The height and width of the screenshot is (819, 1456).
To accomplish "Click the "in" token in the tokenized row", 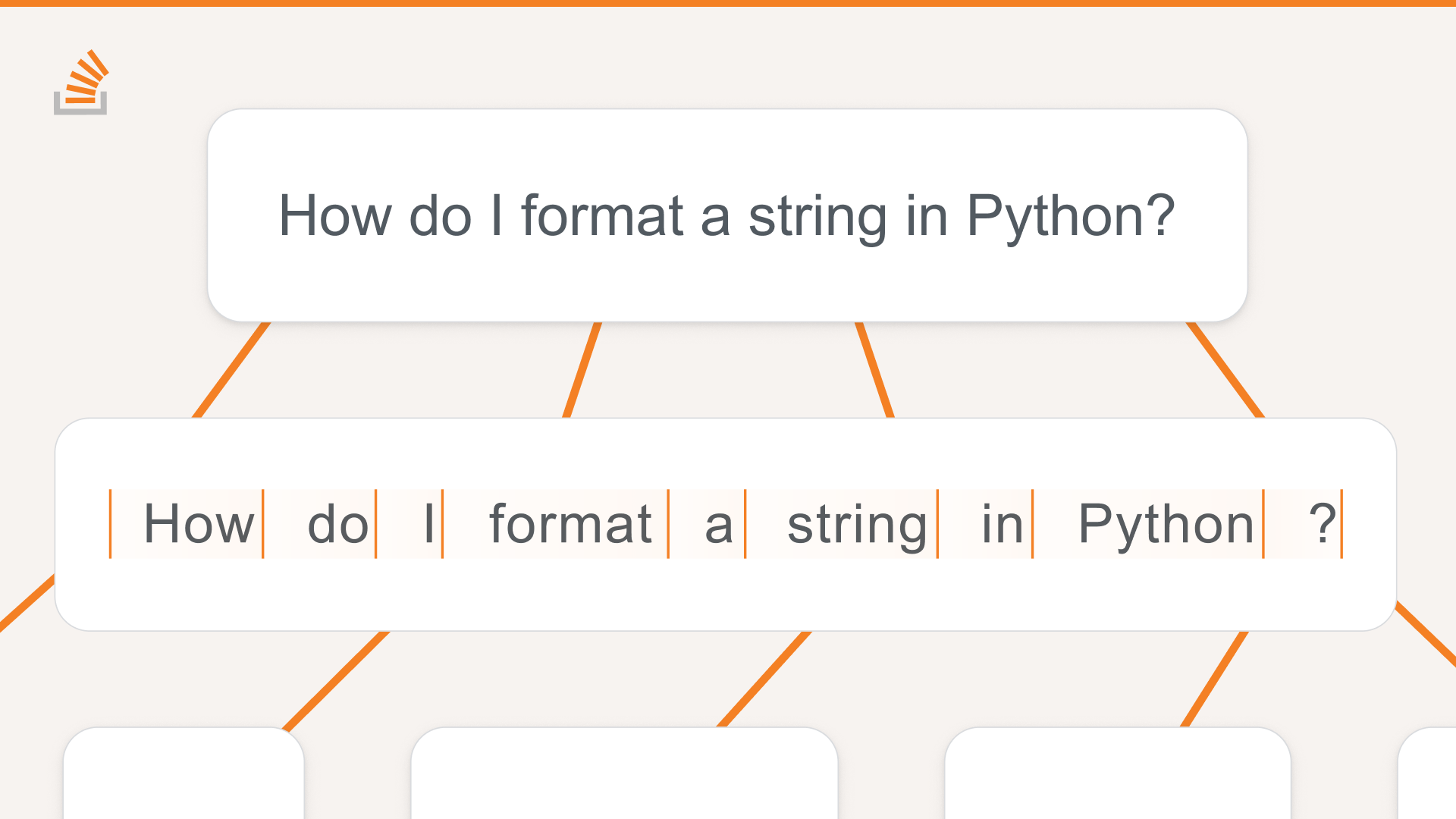I will (x=1002, y=524).
